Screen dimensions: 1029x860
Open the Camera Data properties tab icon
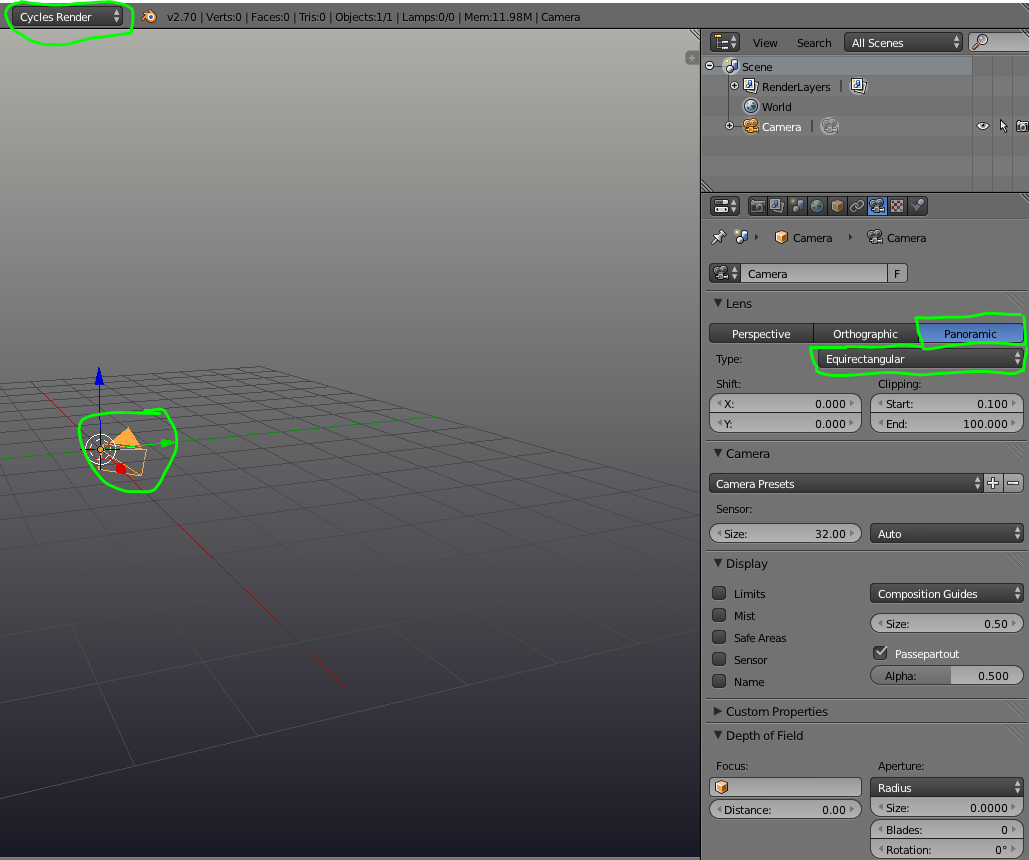[877, 206]
